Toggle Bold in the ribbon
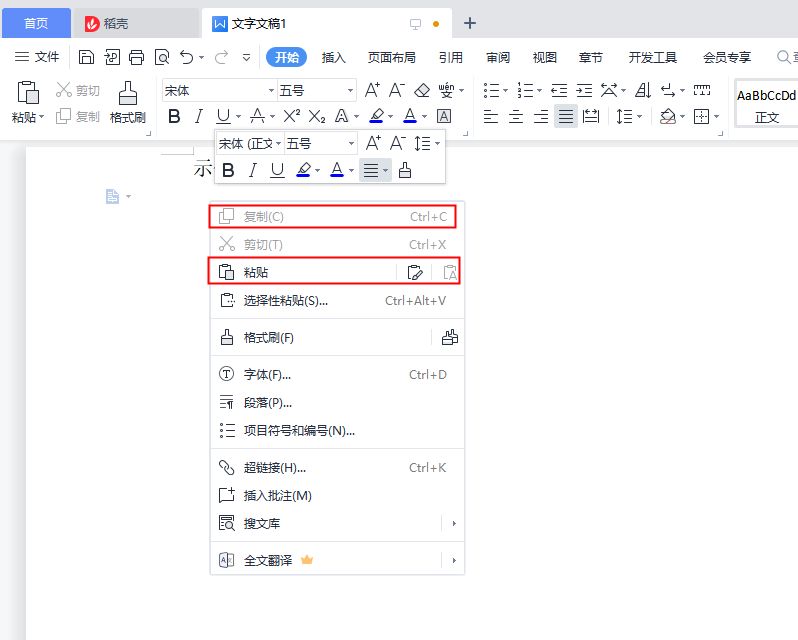The height and width of the screenshot is (640, 798). click(x=174, y=117)
